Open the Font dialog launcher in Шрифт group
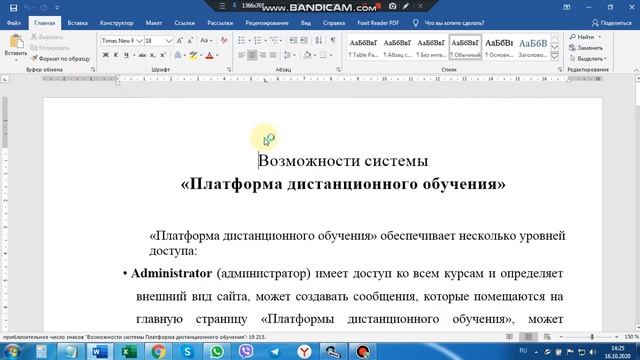 tap(229, 70)
